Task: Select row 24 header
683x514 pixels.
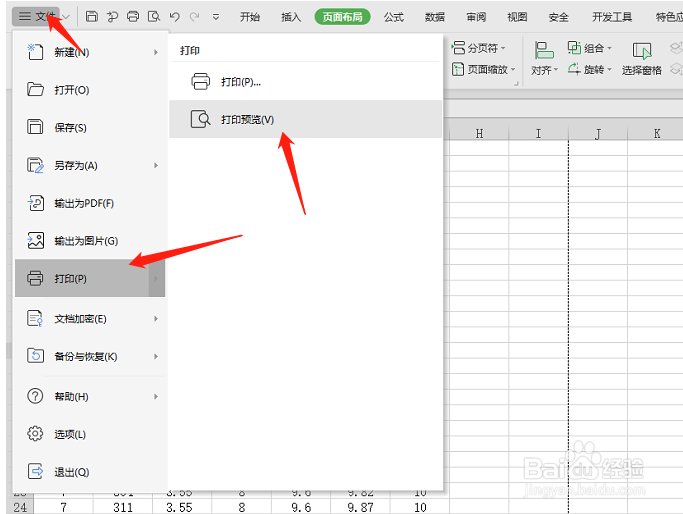Action: click(20, 507)
